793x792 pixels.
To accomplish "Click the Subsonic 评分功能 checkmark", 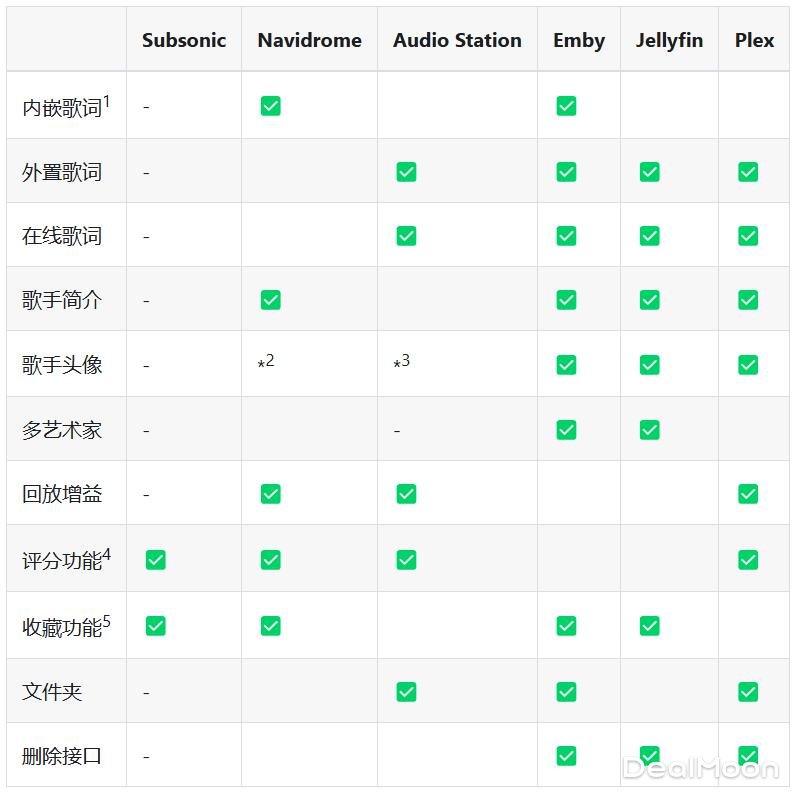I will [155, 560].
